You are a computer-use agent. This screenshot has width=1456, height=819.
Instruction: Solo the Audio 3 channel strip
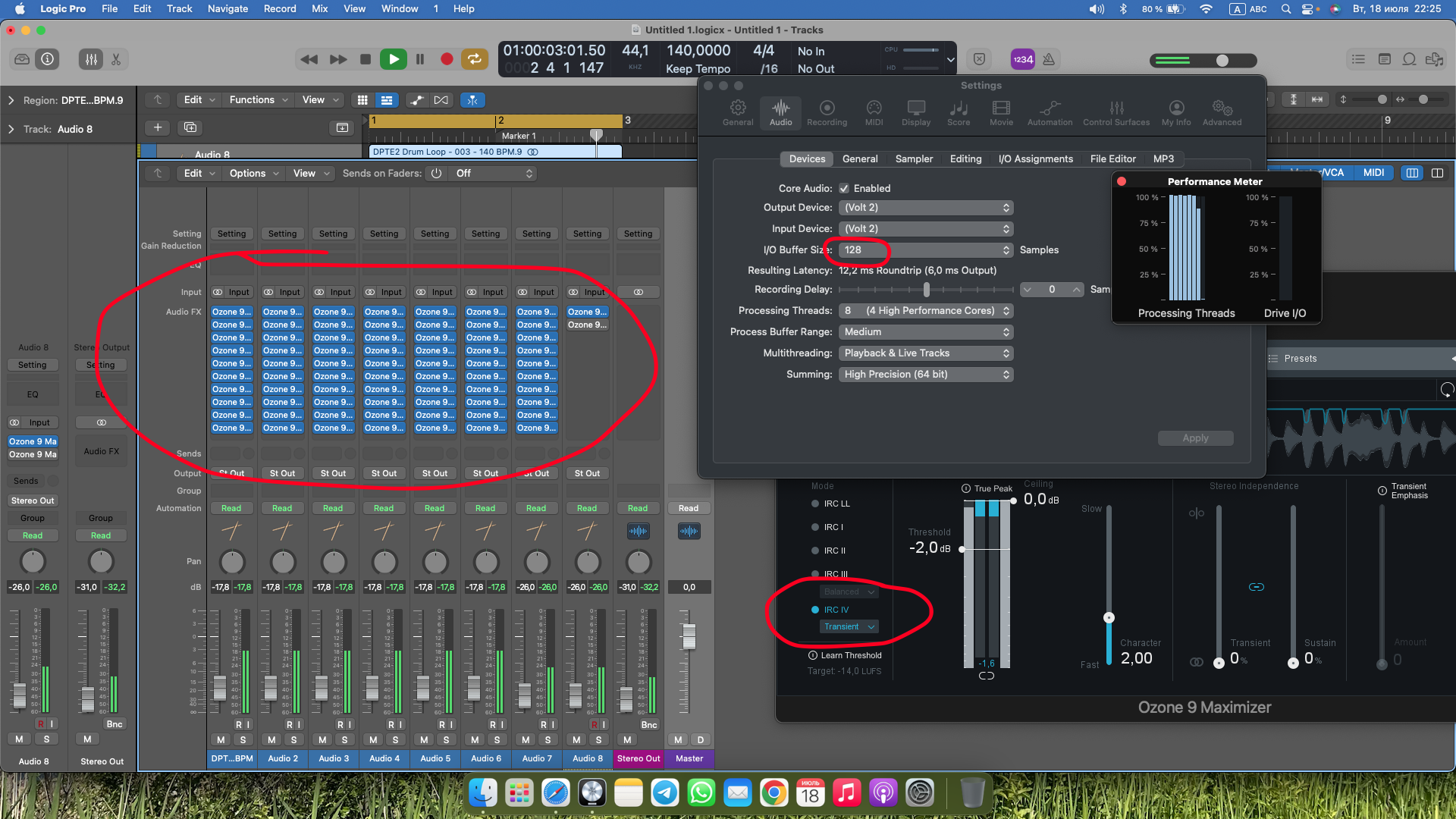344,739
